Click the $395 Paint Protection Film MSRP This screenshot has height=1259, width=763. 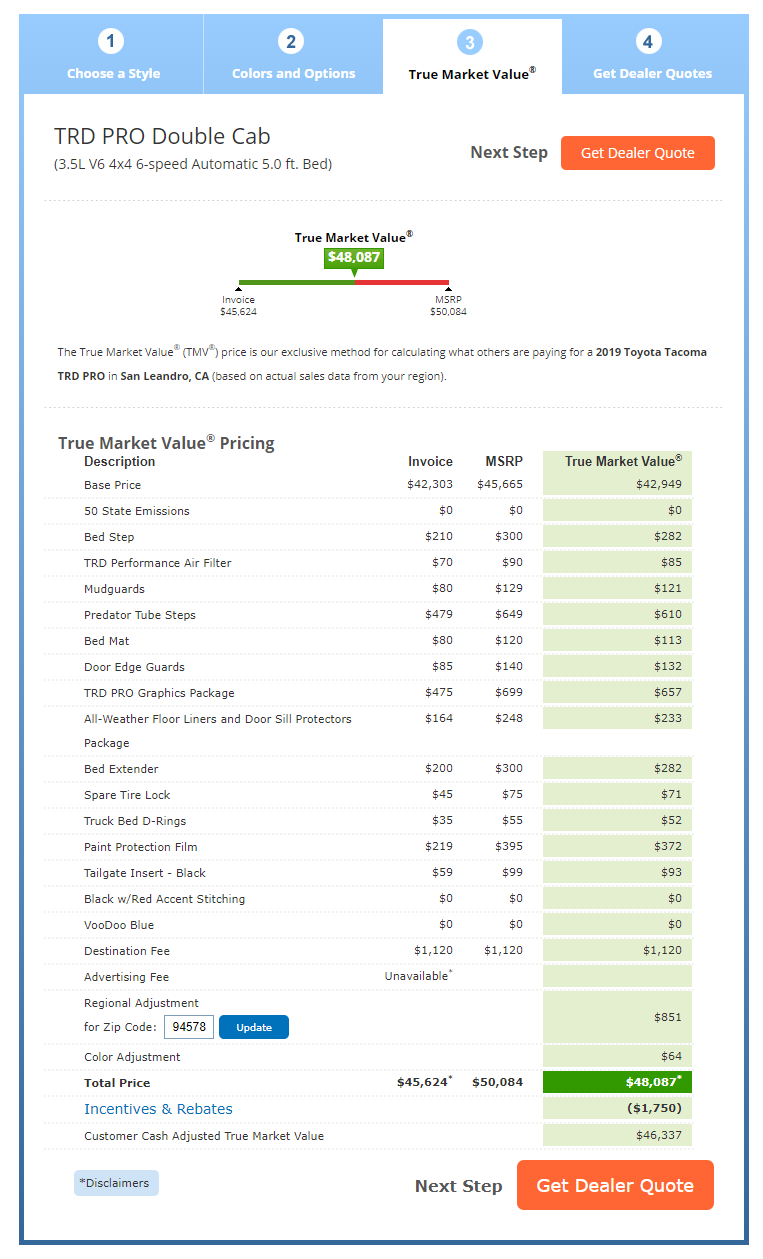pos(509,847)
